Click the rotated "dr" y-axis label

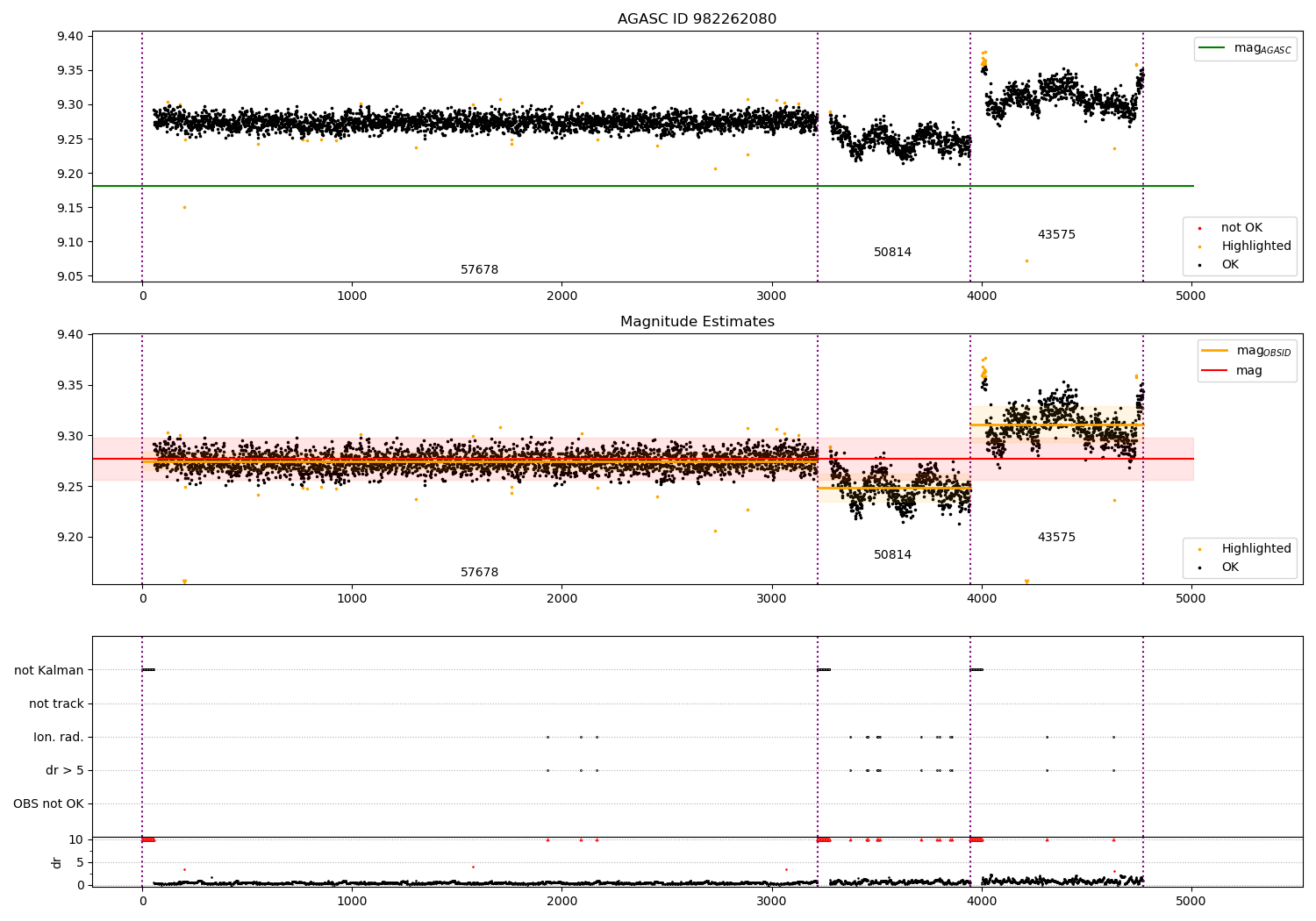(x=57, y=862)
